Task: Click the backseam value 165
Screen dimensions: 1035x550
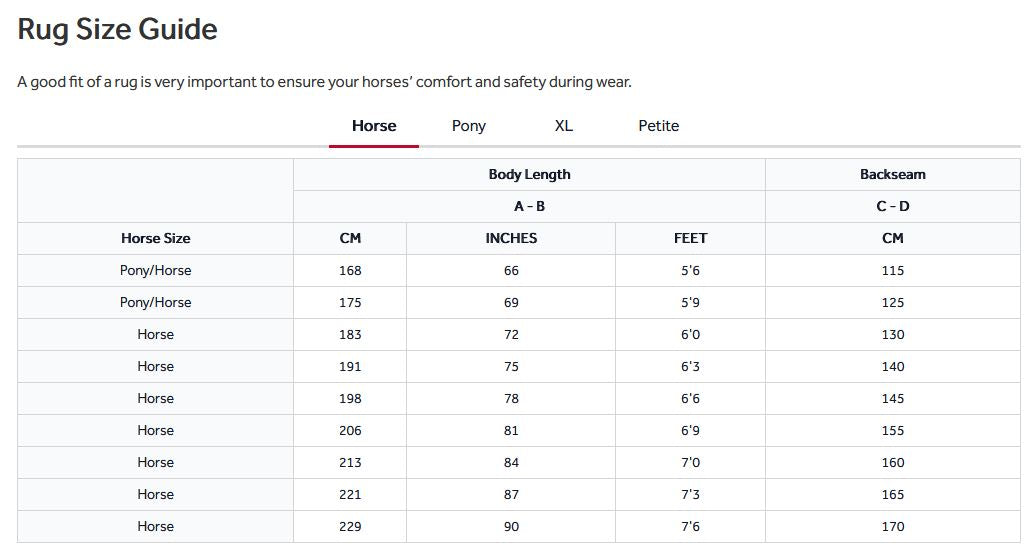Action: [892, 495]
